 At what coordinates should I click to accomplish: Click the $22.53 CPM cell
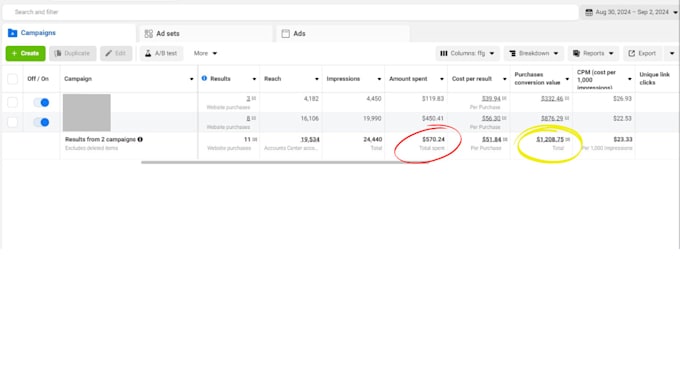622,118
